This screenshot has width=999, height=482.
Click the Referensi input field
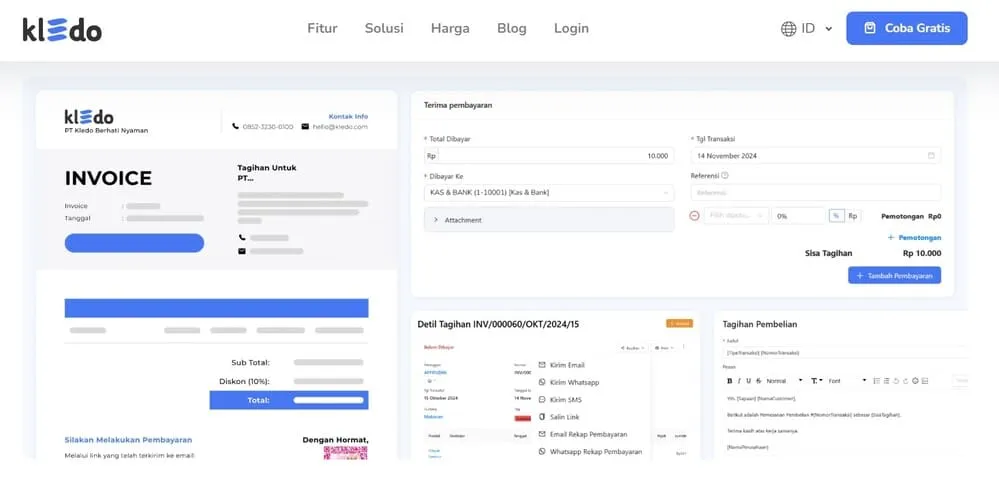(815, 192)
